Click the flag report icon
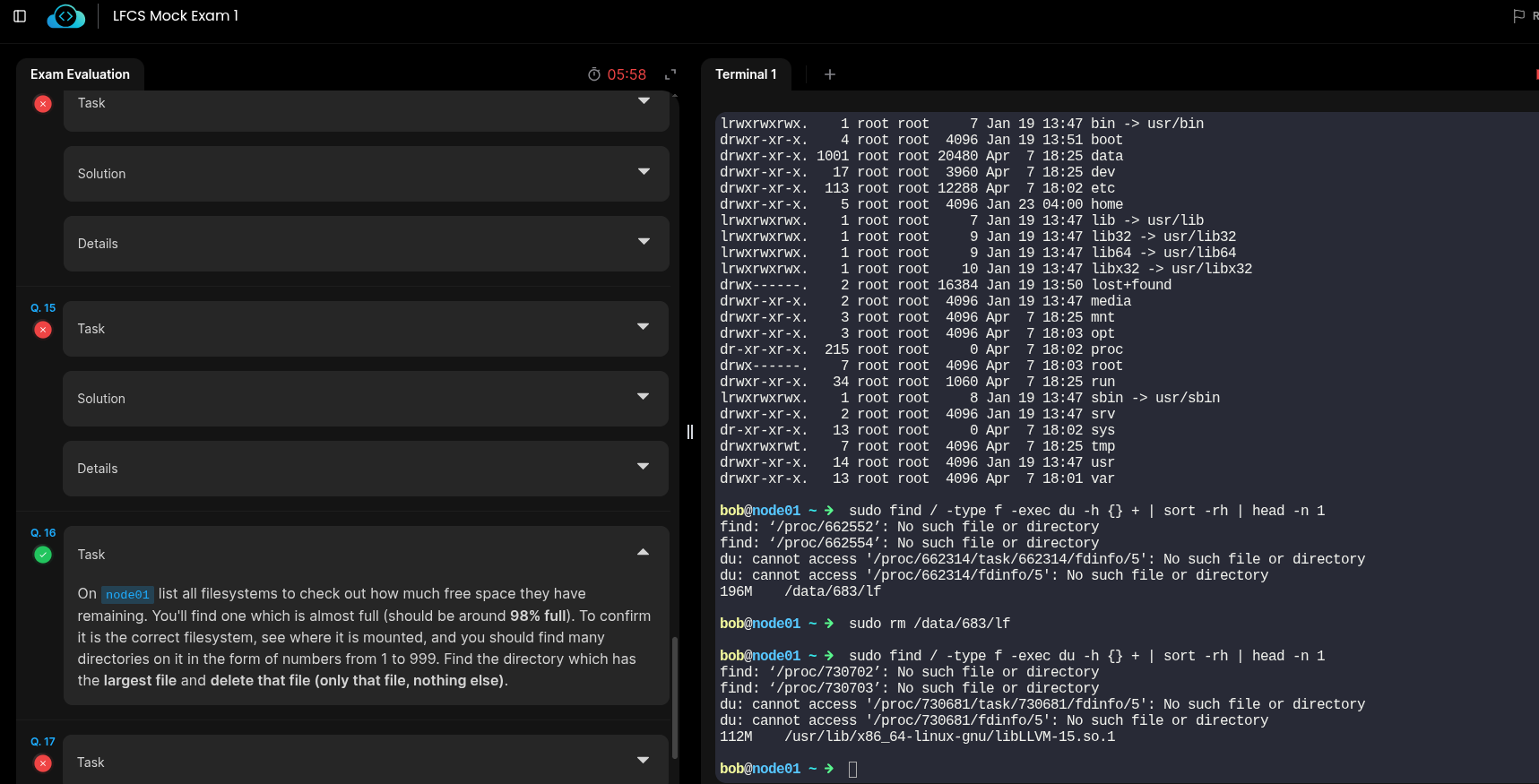The height and width of the screenshot is (784, 1539). [1518, 16]
